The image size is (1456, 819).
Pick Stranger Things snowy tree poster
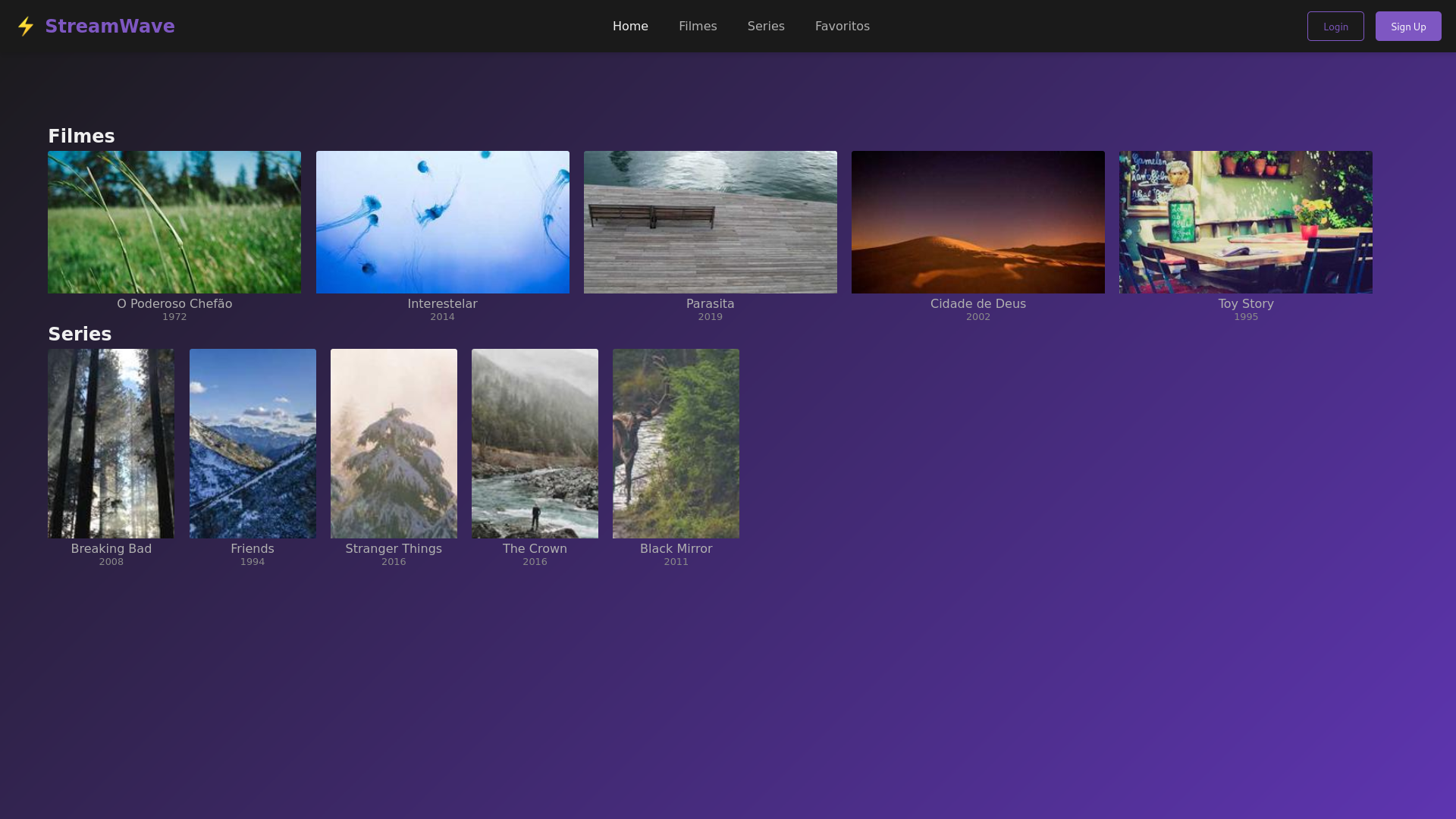[394, 444]
